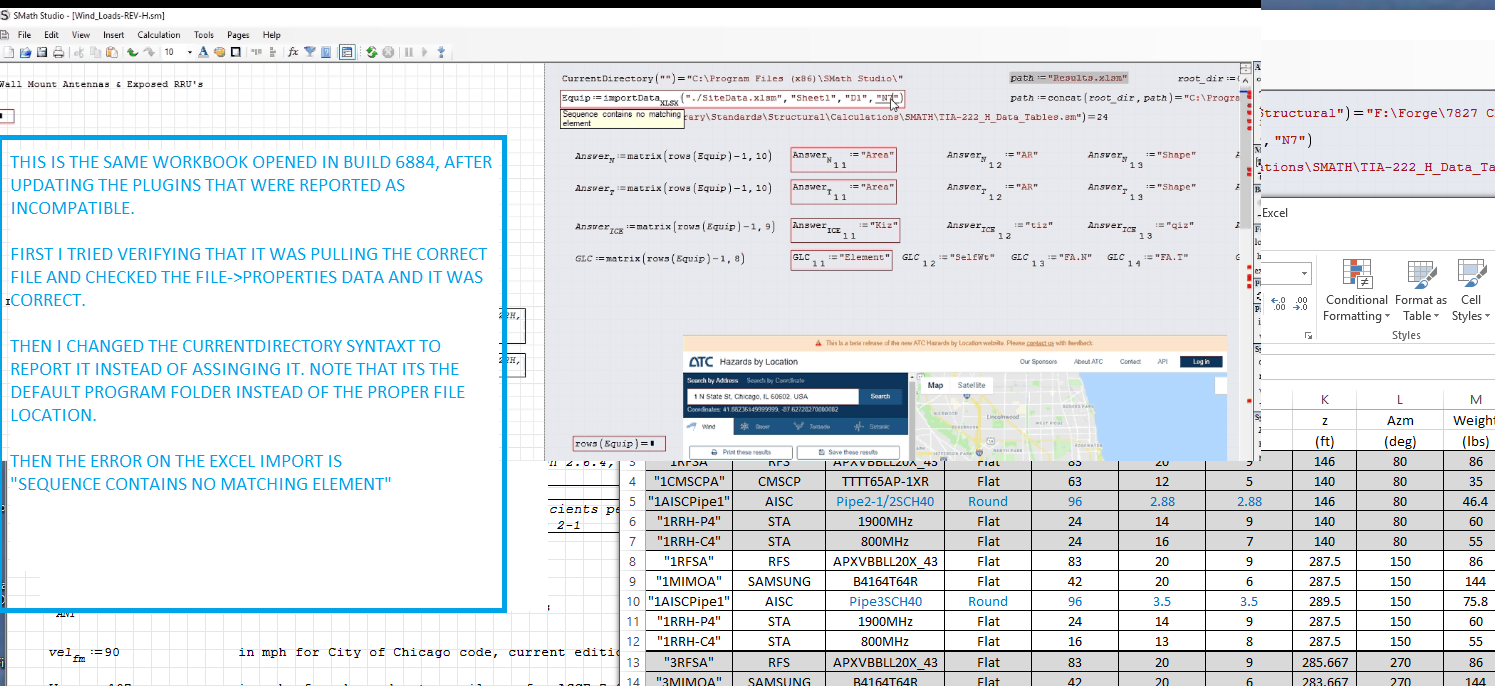This screenshot has width=1495, height=686.
Task: Open the Insert menu
Action: point(114,35)
